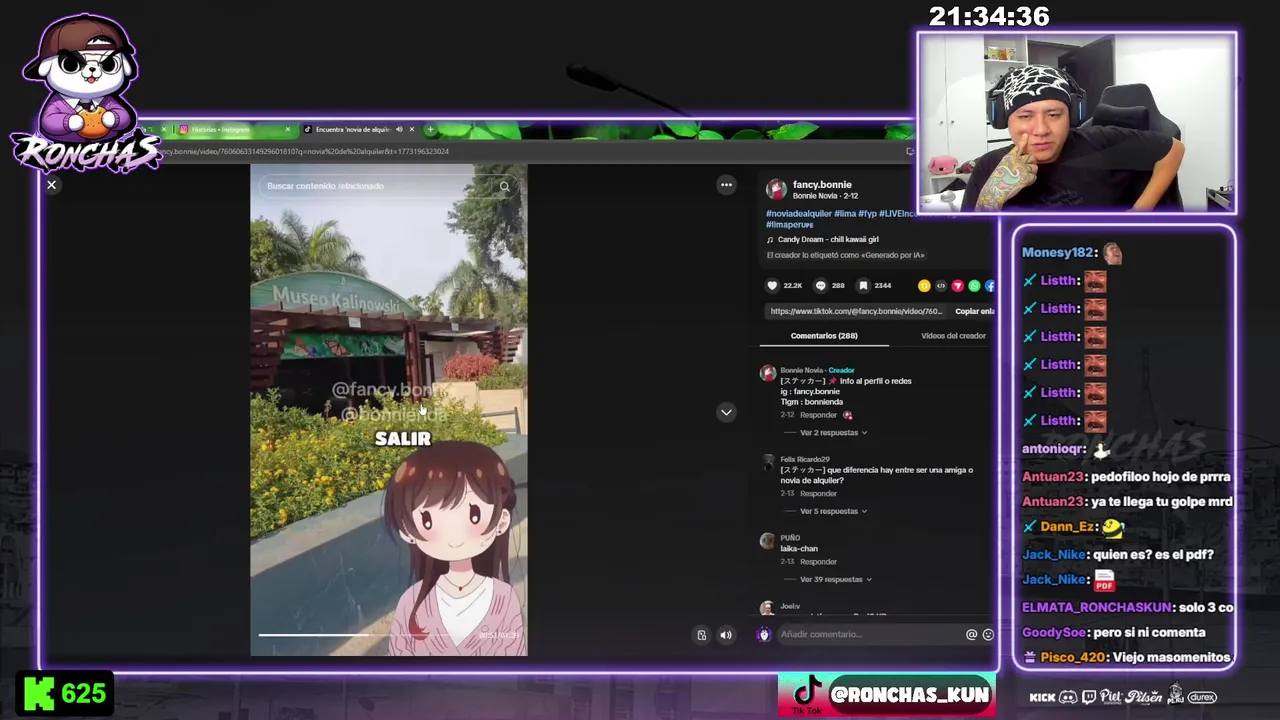1280x720 pixels.
Task: Click the browser address bar URL
Action: (305, 152)
